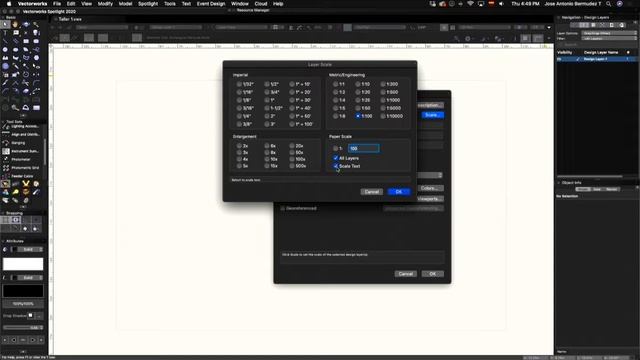Select the 1:1 metric scale radio
Screen dimensions: 640x360
click(336, 84)
